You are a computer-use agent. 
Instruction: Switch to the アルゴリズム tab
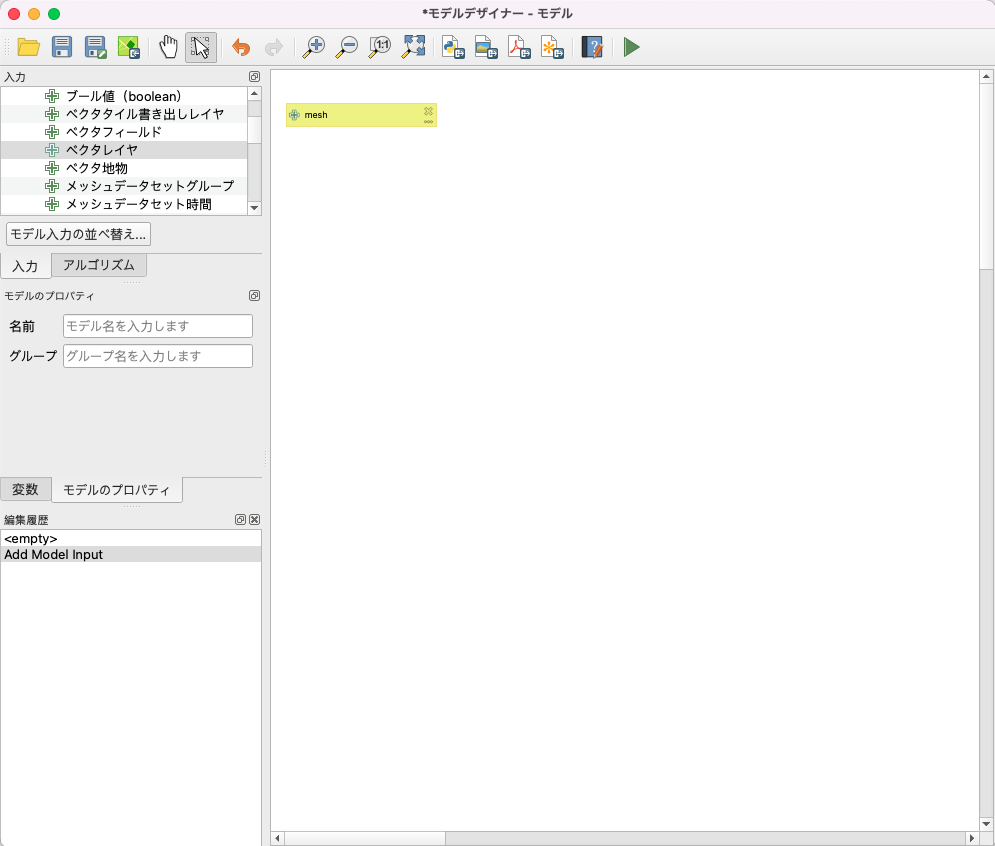[98, 265]
